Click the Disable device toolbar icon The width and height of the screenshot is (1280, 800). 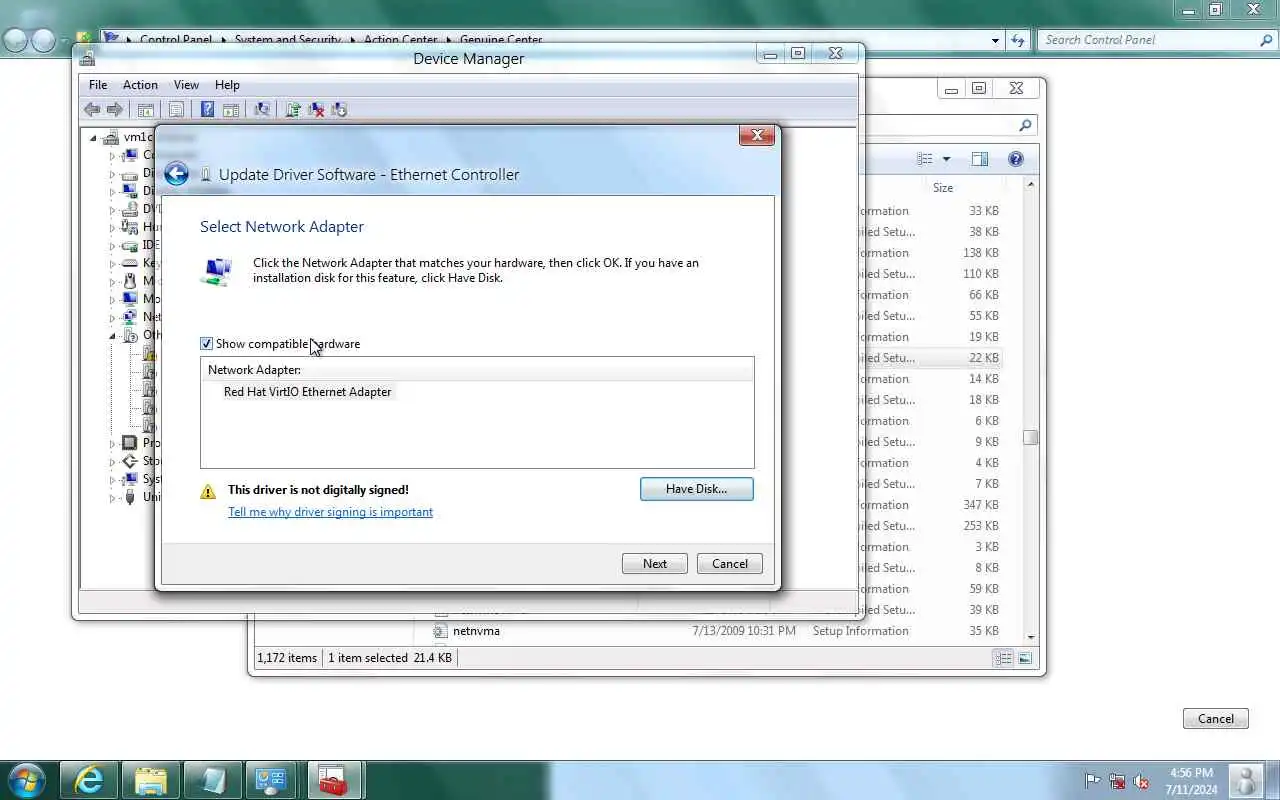point(339,110)
